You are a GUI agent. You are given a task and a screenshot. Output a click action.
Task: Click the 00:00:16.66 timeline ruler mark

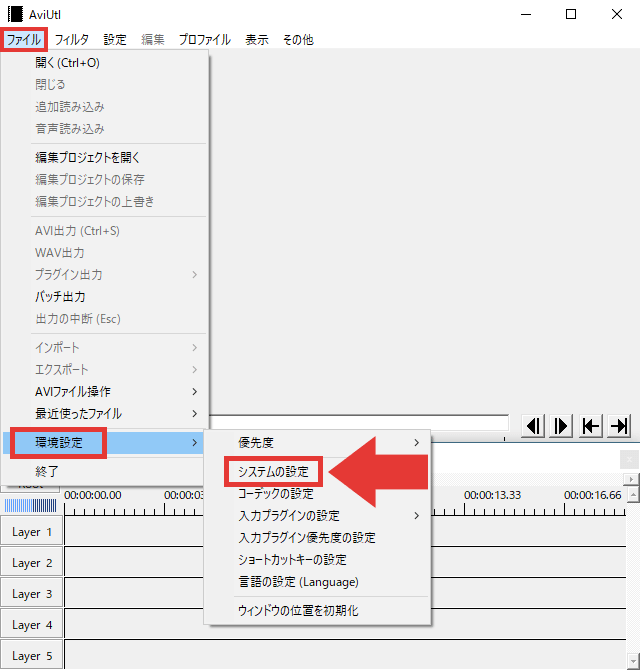[593, 495]
